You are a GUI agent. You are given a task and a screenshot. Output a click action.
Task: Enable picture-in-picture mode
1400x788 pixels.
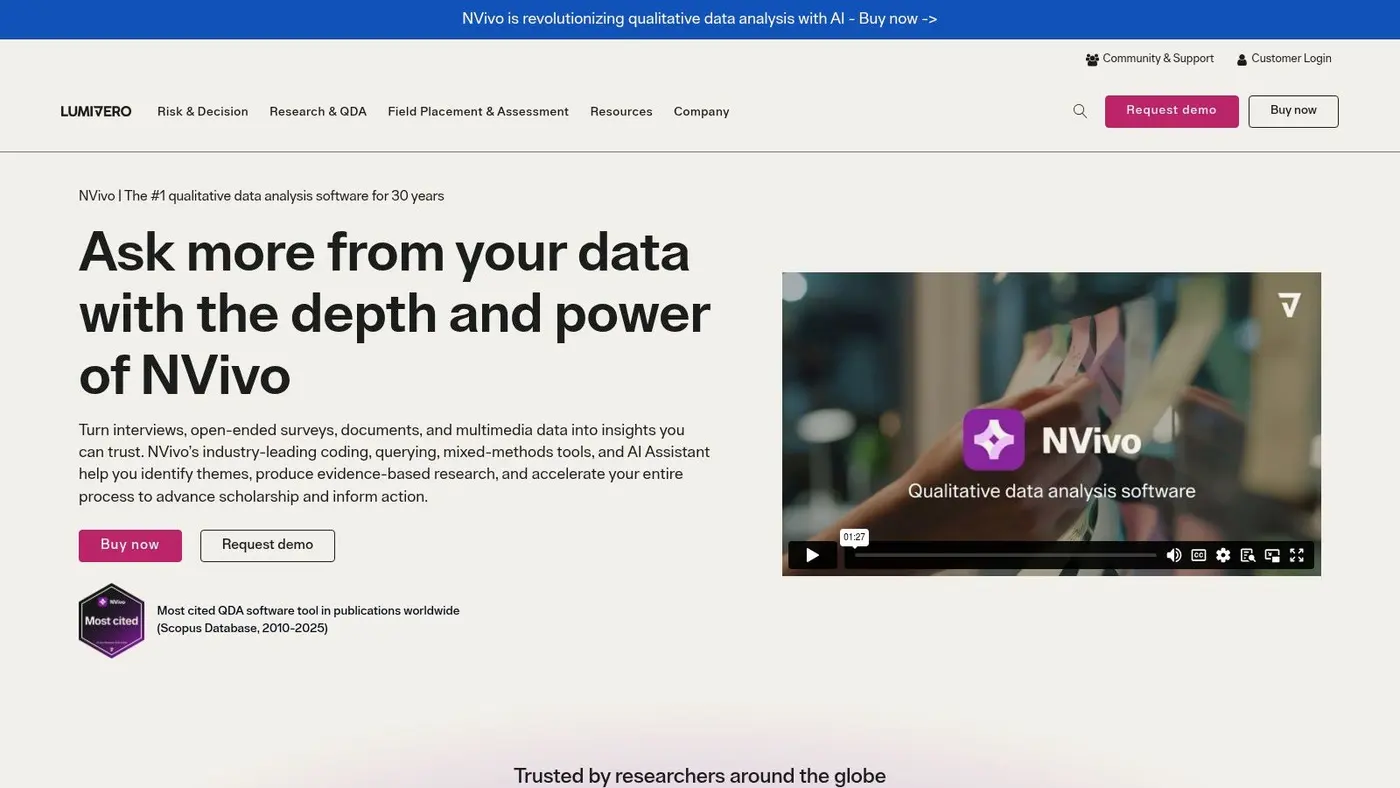[x=1272, y=555]
